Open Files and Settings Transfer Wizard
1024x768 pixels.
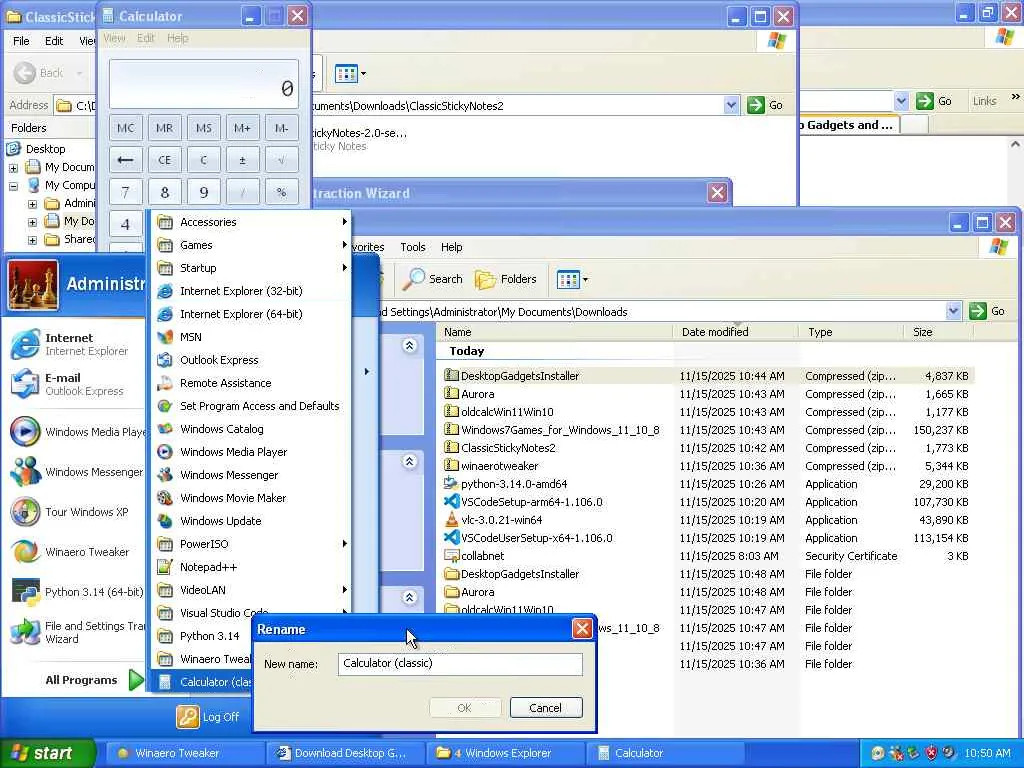(77, 632)
